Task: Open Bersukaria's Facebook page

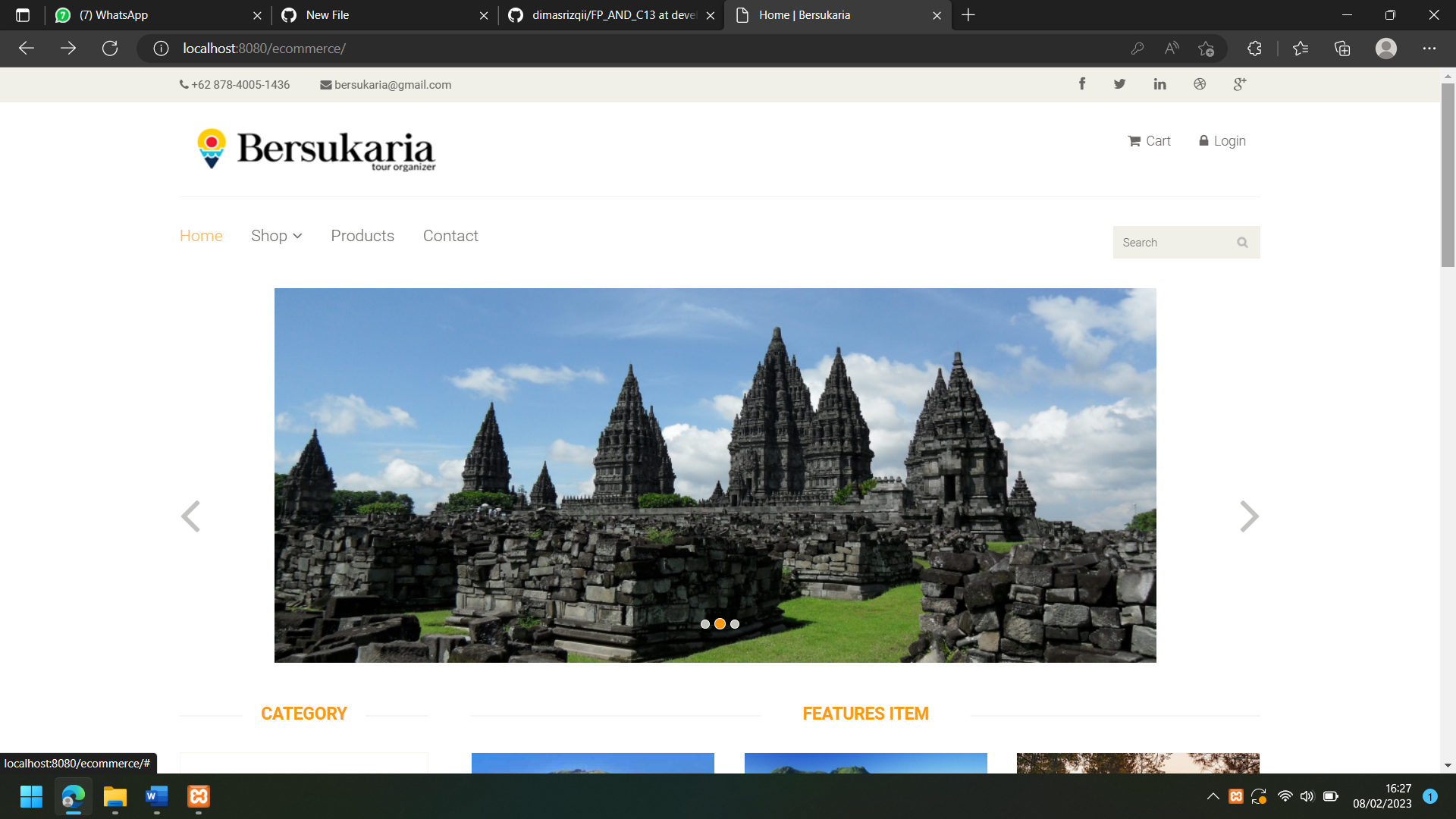Action: click(1082, 83)
